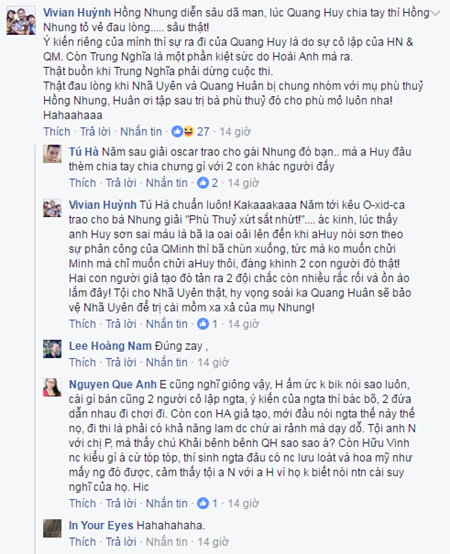Image resolution: width=450 pixels, height=554 pixels.
Task: Click Trả lời under Tú Hà's reply
Action: click(121, 183)
